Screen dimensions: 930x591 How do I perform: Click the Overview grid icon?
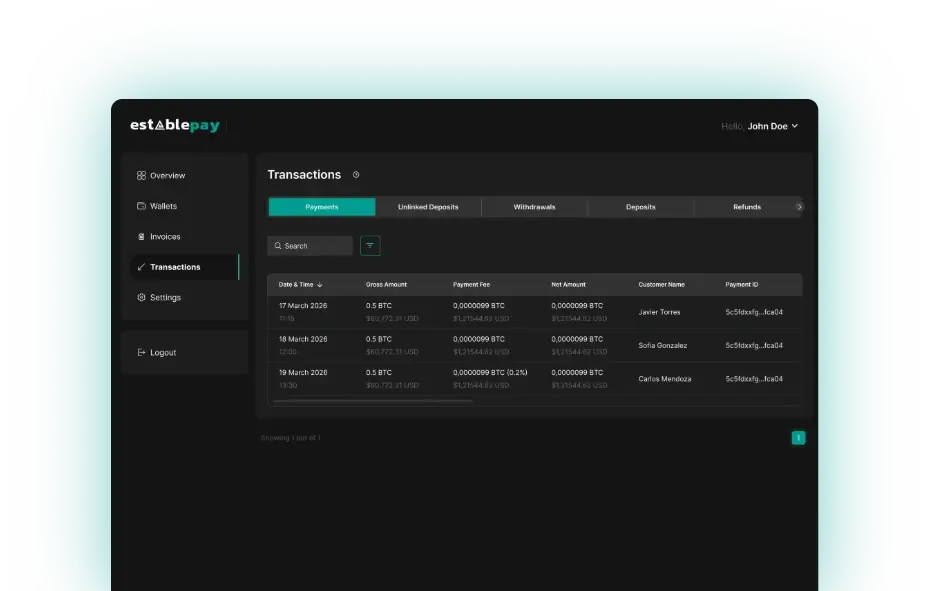[141, 176]
